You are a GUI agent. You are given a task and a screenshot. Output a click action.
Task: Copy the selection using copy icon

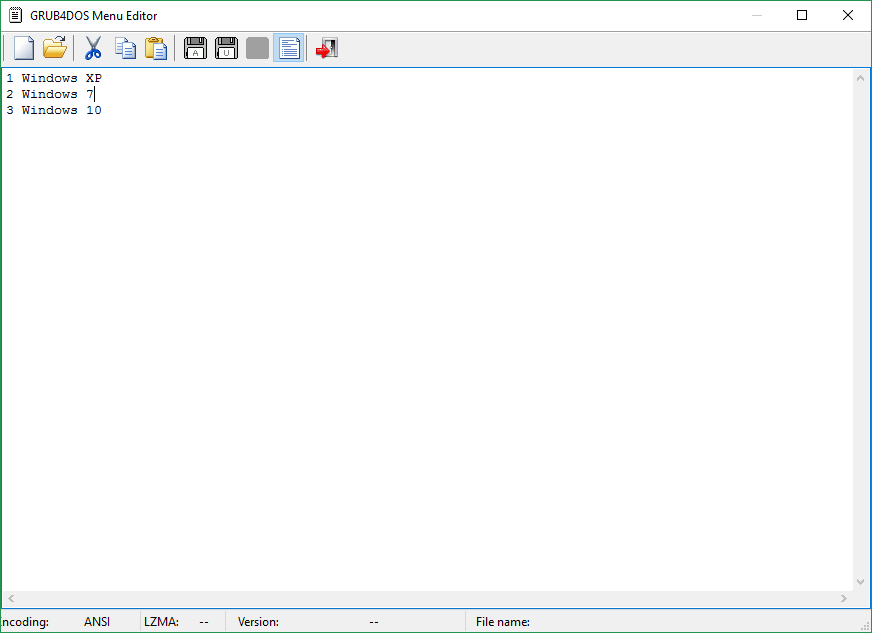pos(125,48)
